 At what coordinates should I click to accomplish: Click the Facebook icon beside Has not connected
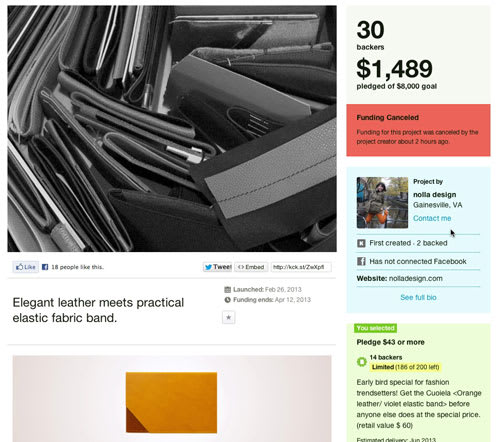[x=361, y=261]
